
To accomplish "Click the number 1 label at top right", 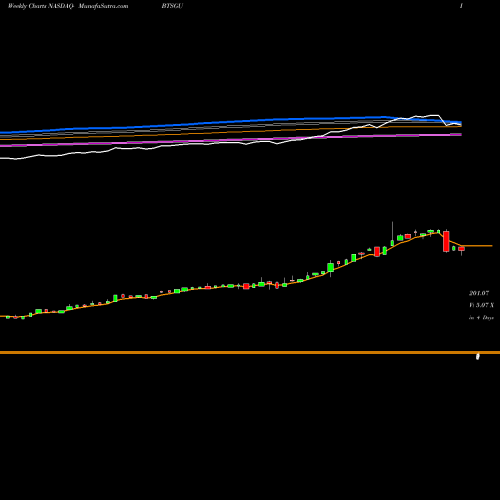I will click(x=461, y=6).
